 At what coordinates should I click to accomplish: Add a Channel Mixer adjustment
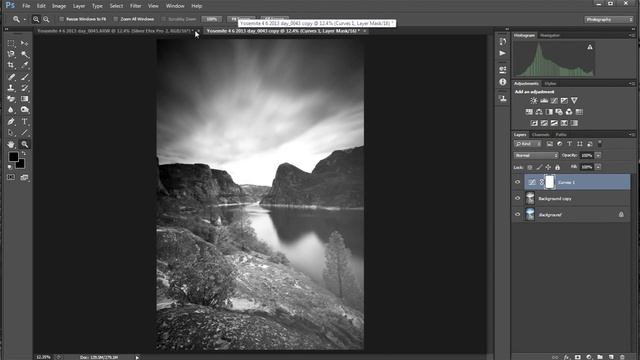point(569,112)
